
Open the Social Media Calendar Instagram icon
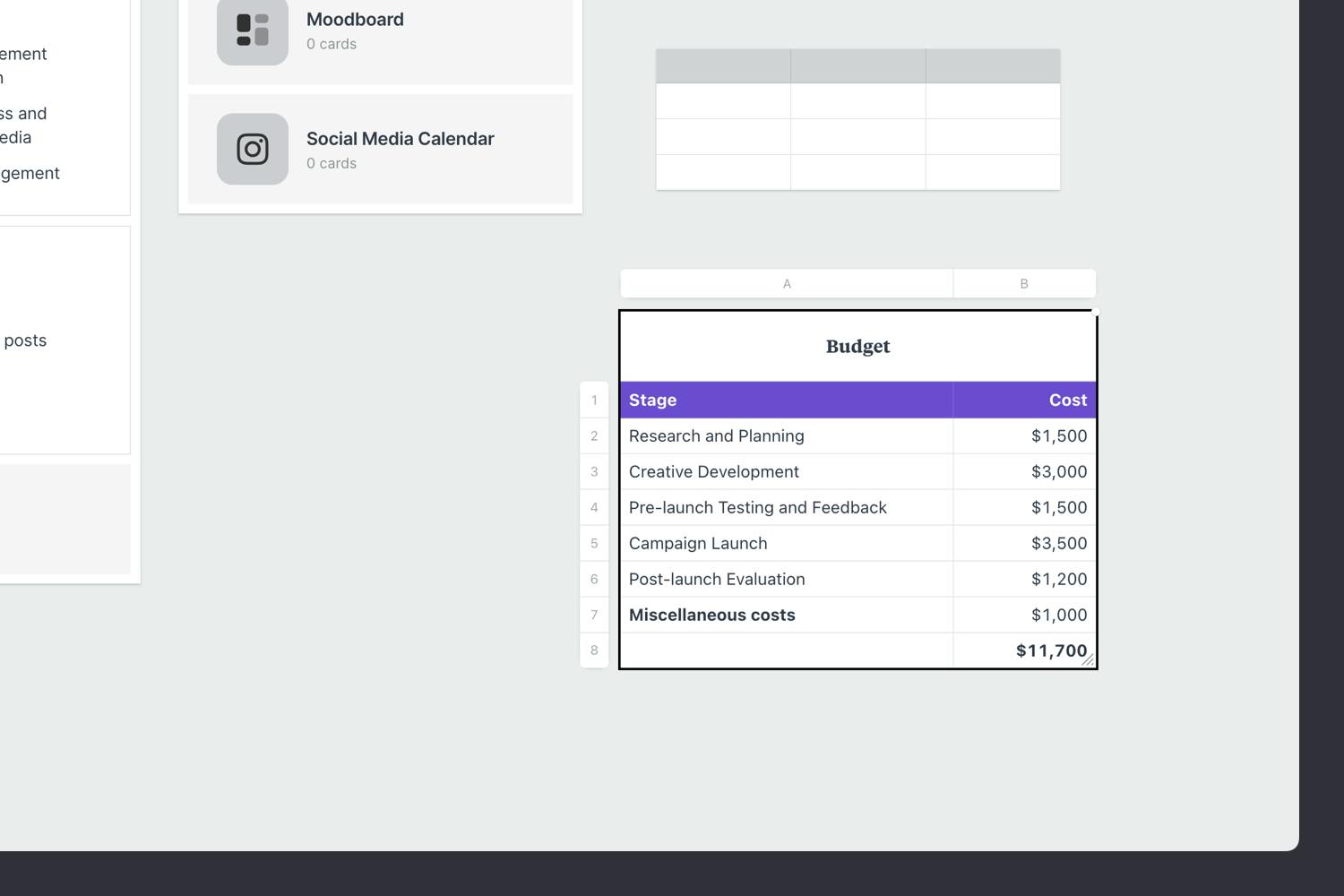point(252,149)
